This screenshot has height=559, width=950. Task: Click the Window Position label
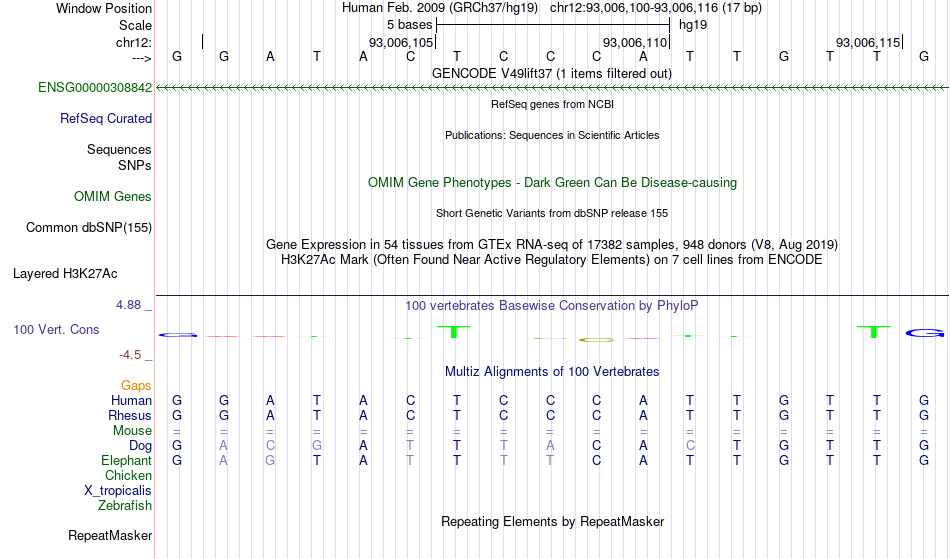pos(104,8)
